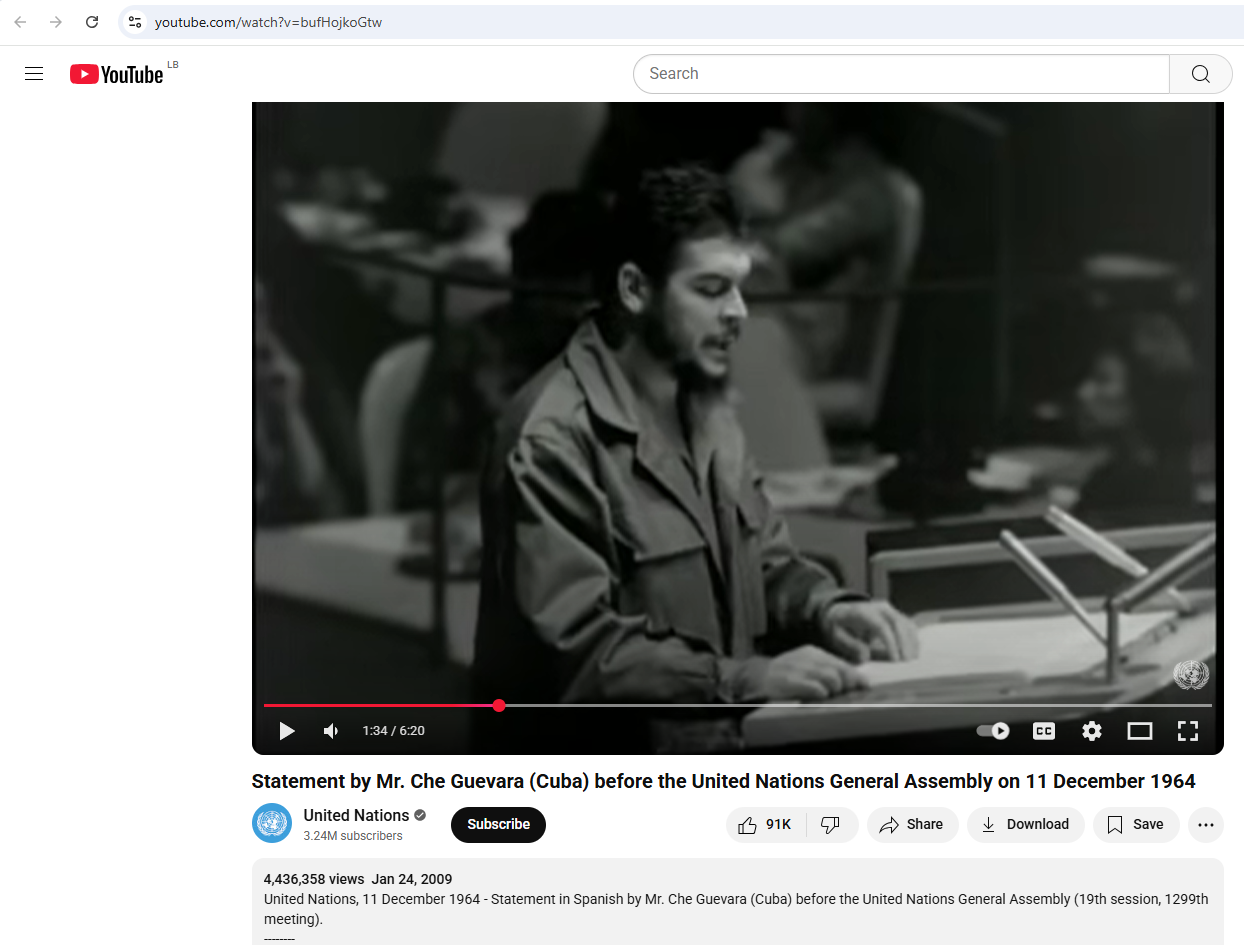Open the hamburger guide menu
The image size is (1244, 945).
(x=34, y=74)
